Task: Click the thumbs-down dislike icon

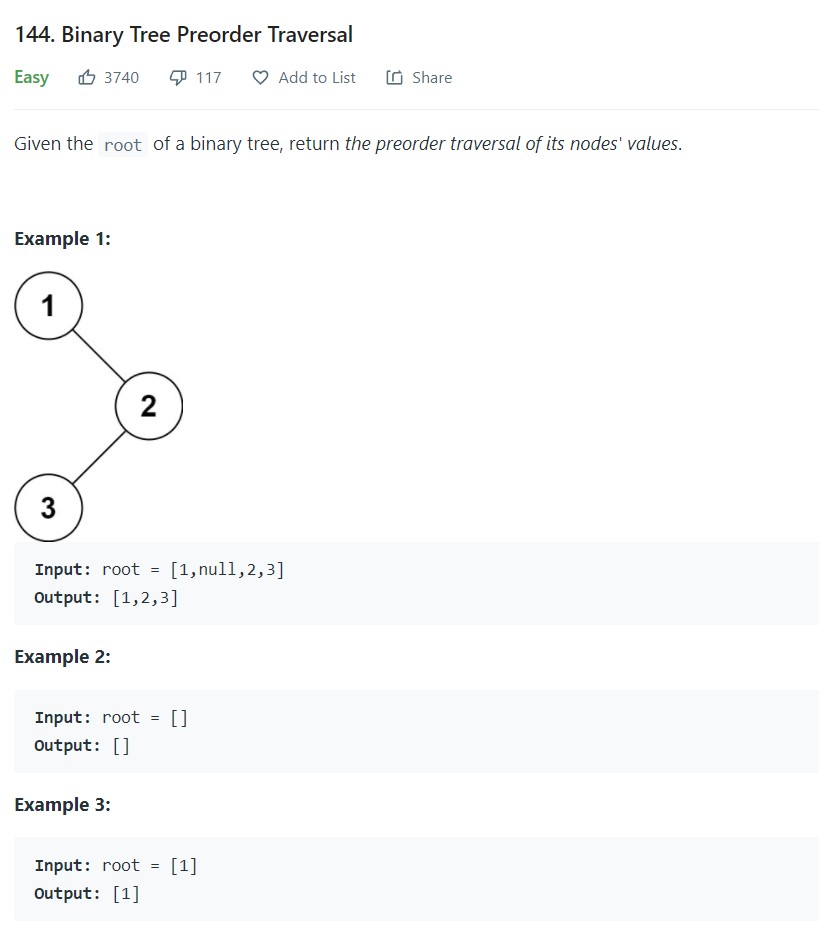Action: [x=179, y=77]
